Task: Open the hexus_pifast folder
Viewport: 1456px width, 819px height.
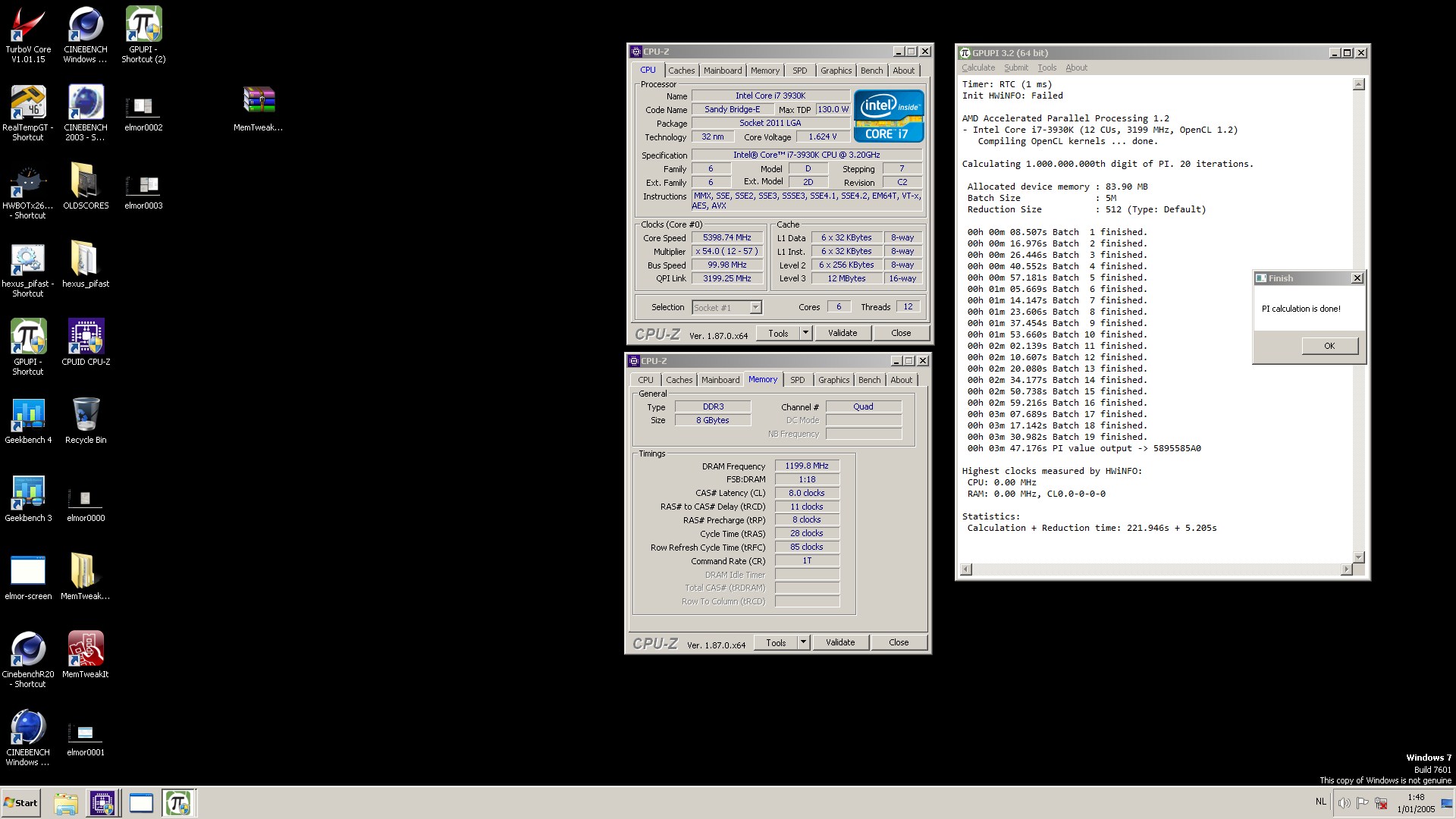Action: pos(86,264)
